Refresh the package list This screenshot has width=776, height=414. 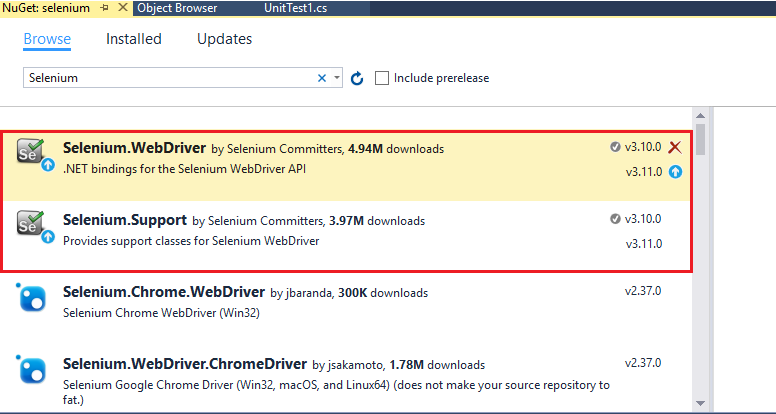pyautogui.click(x=357, y=78)
